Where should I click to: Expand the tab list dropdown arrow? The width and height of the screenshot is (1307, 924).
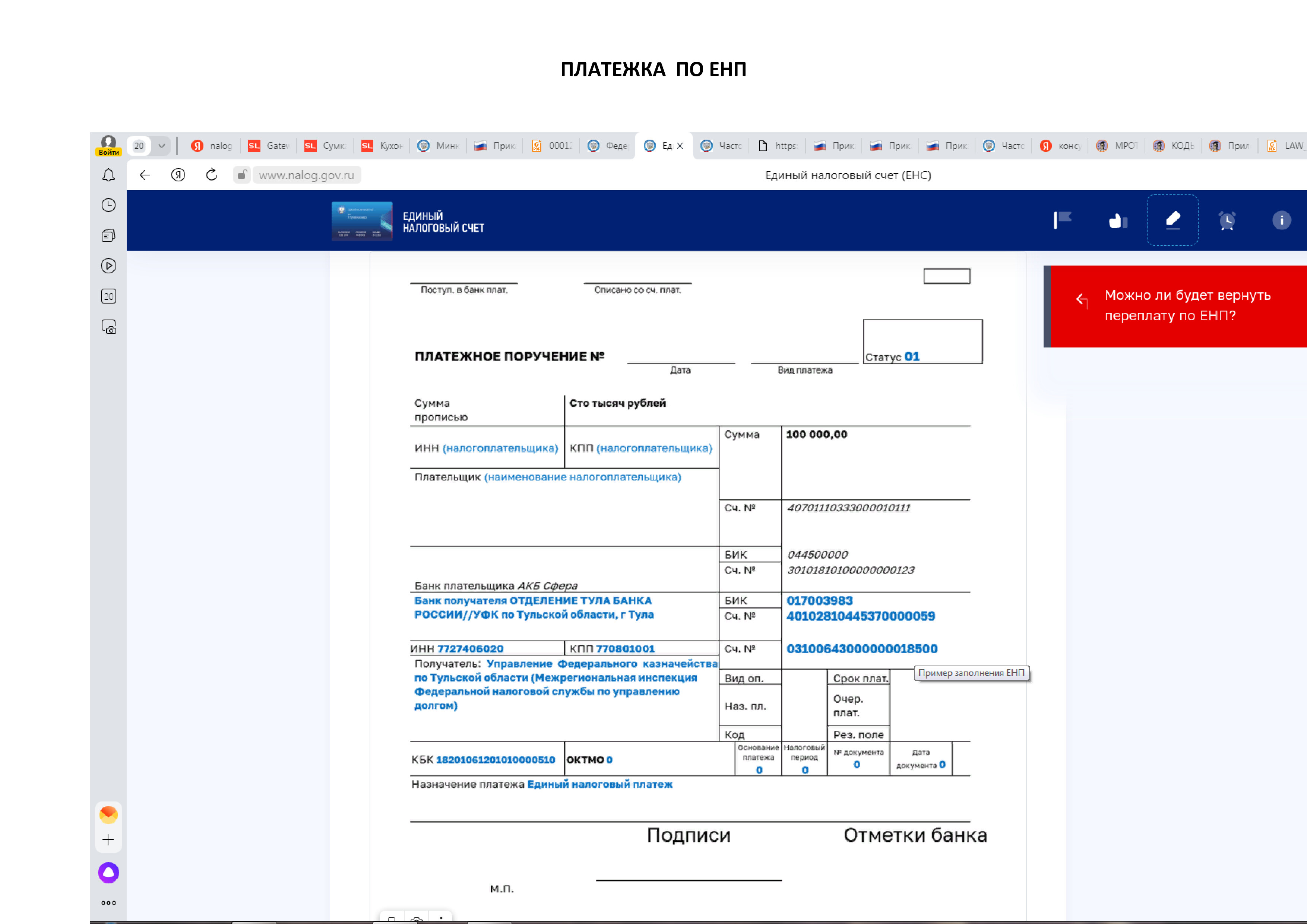point(162,146)
